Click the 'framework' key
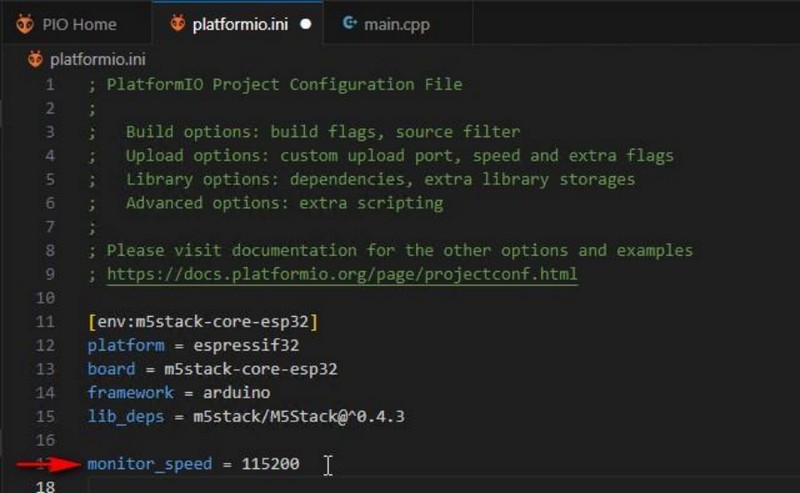The width and height of the screenshot is (800, 493). point(131,392)
